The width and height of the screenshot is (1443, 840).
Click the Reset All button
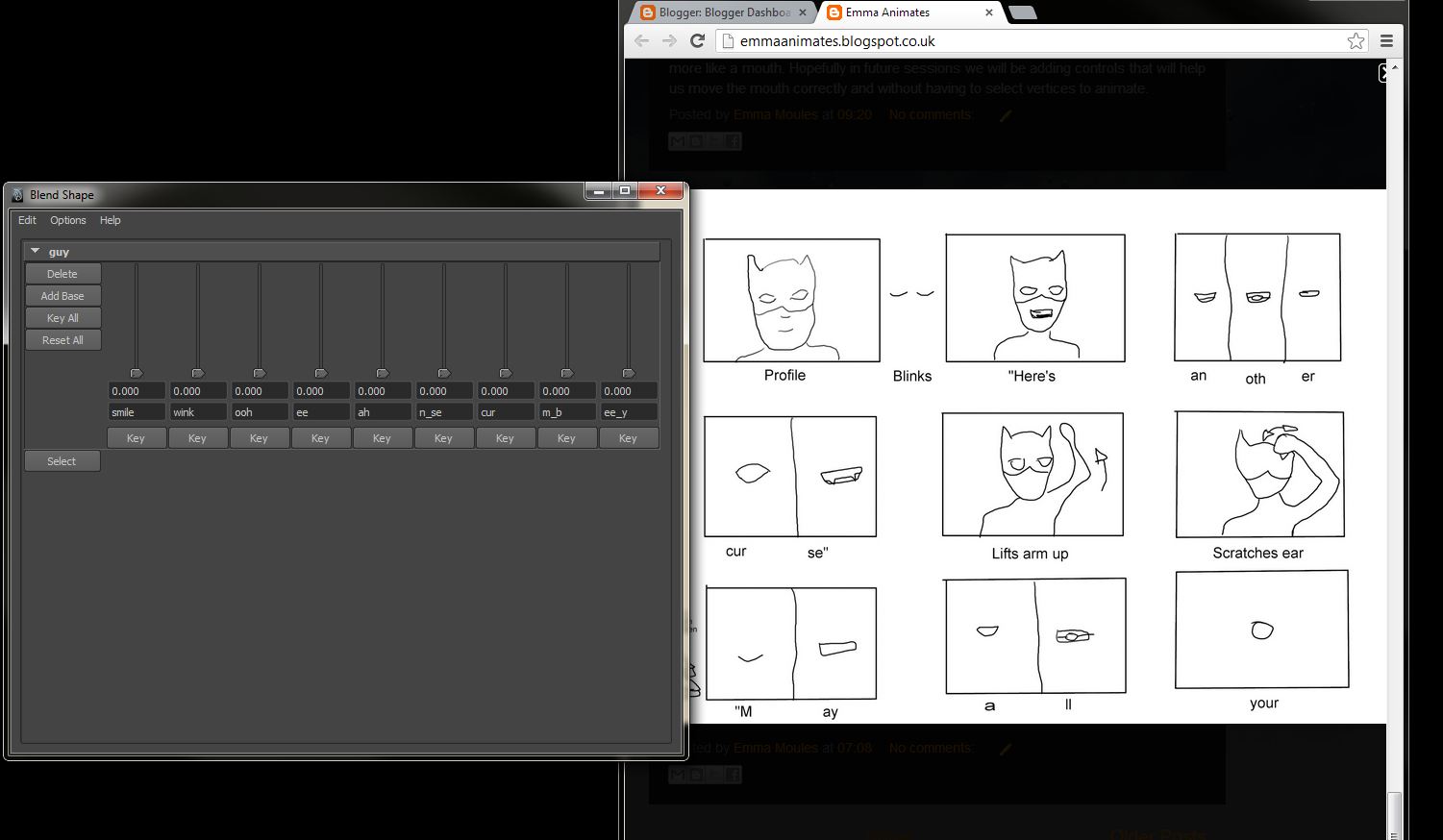[x=62, y=340]
